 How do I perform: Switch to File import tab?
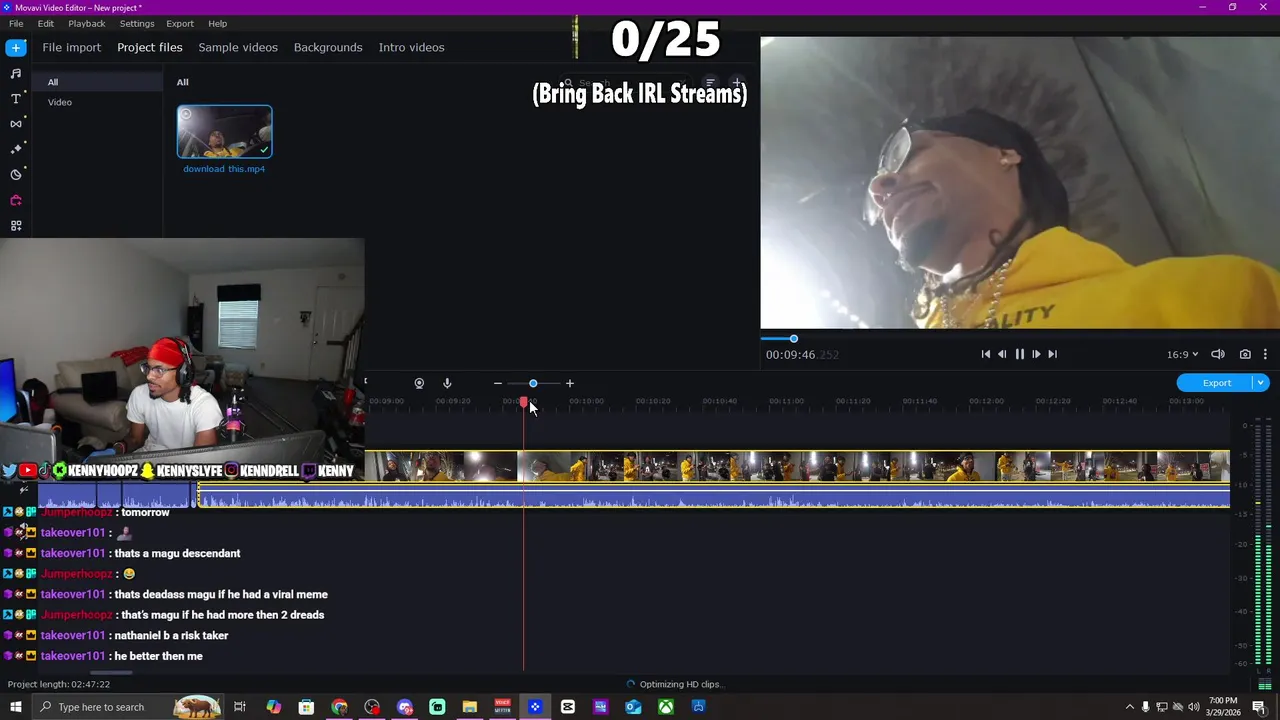click(71, 47)
